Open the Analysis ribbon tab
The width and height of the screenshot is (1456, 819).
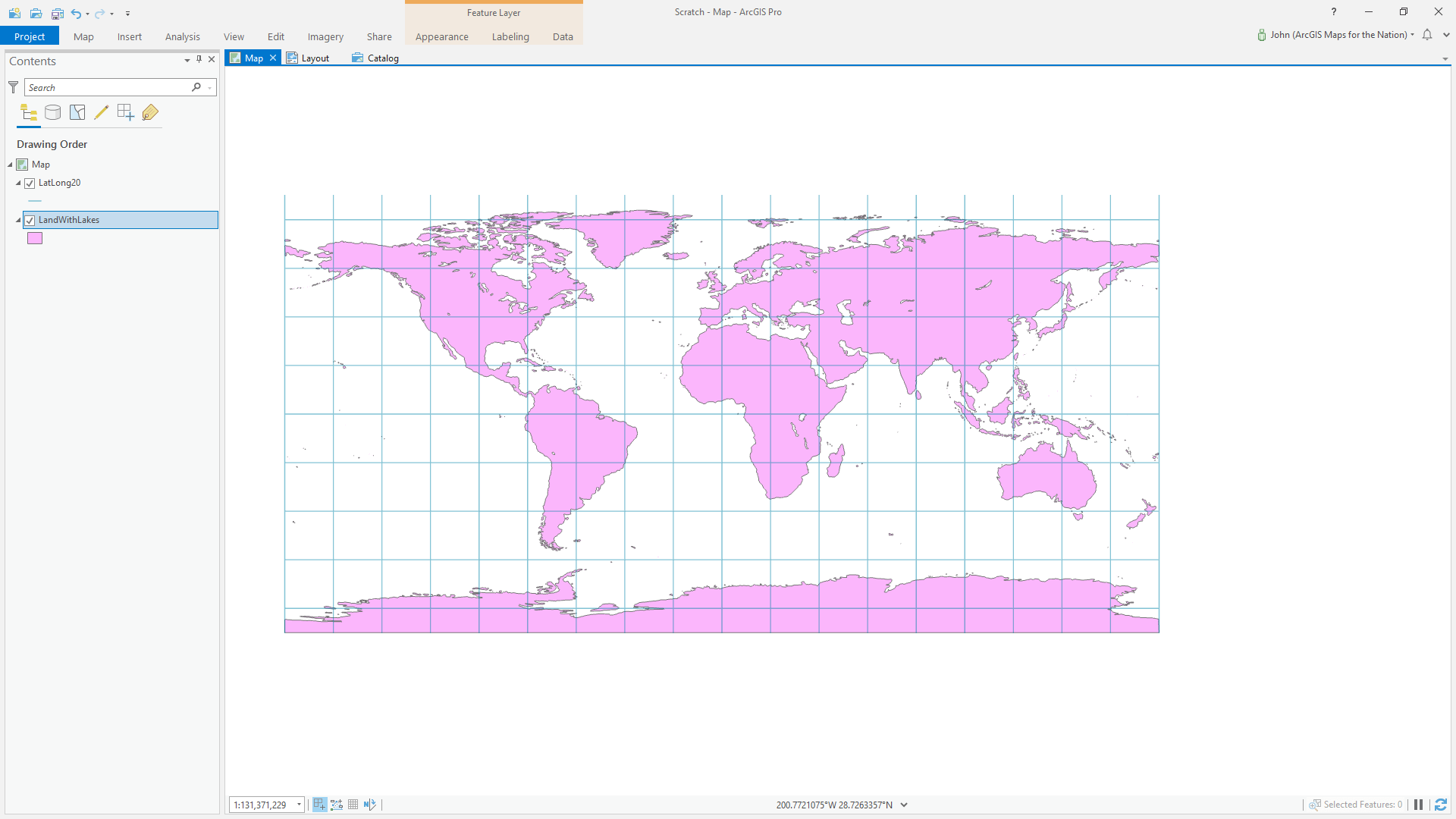point(182,36)
